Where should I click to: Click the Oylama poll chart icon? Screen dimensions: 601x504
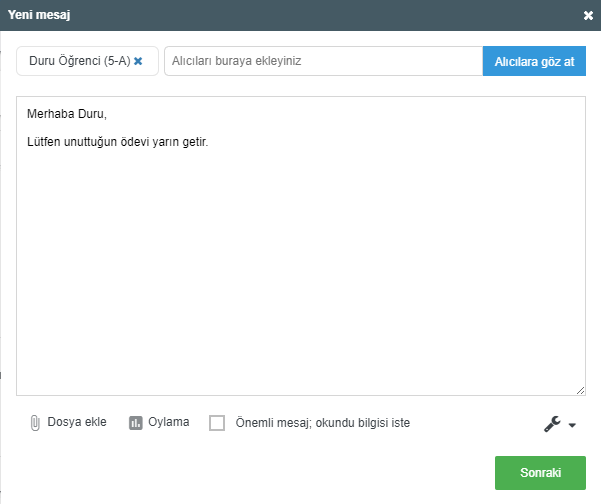pos(136,423)
